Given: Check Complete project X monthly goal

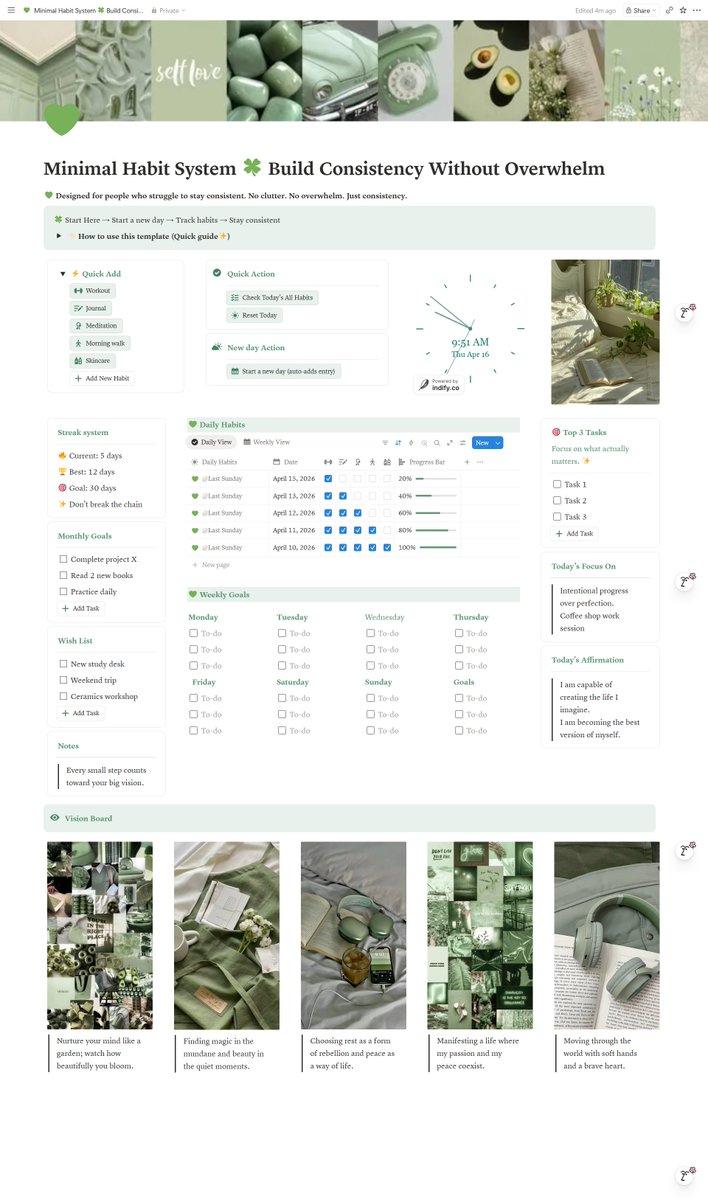Looking at the screenshot, I should click(x=63, y=559).
